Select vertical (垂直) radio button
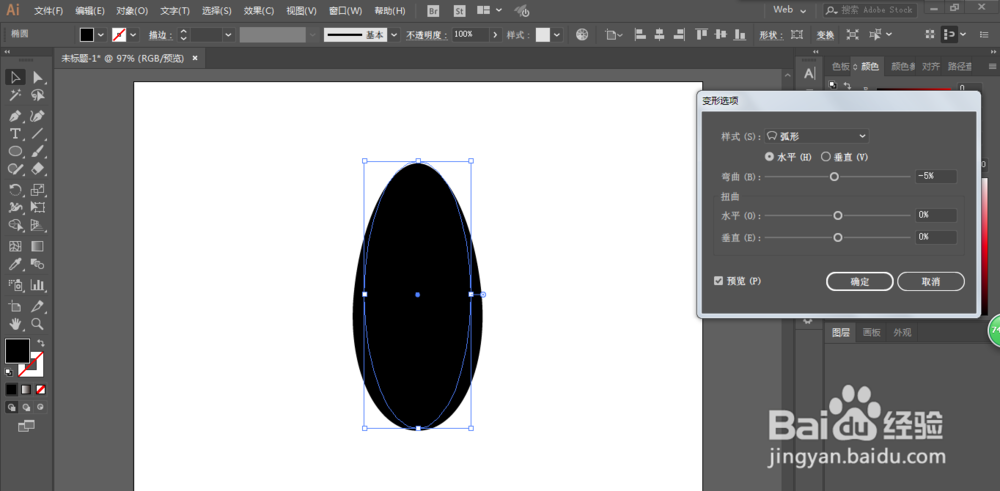1000x491 pixels. [x=826, y=157]
